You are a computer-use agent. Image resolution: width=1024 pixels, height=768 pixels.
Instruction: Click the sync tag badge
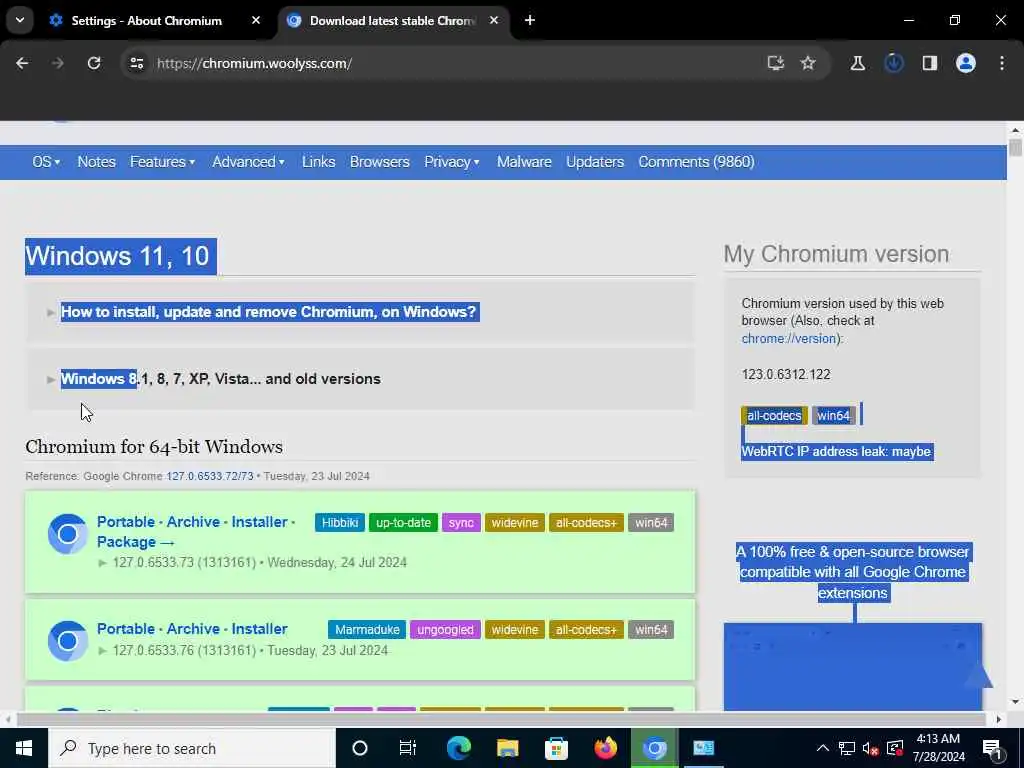(x=461, y=522)
